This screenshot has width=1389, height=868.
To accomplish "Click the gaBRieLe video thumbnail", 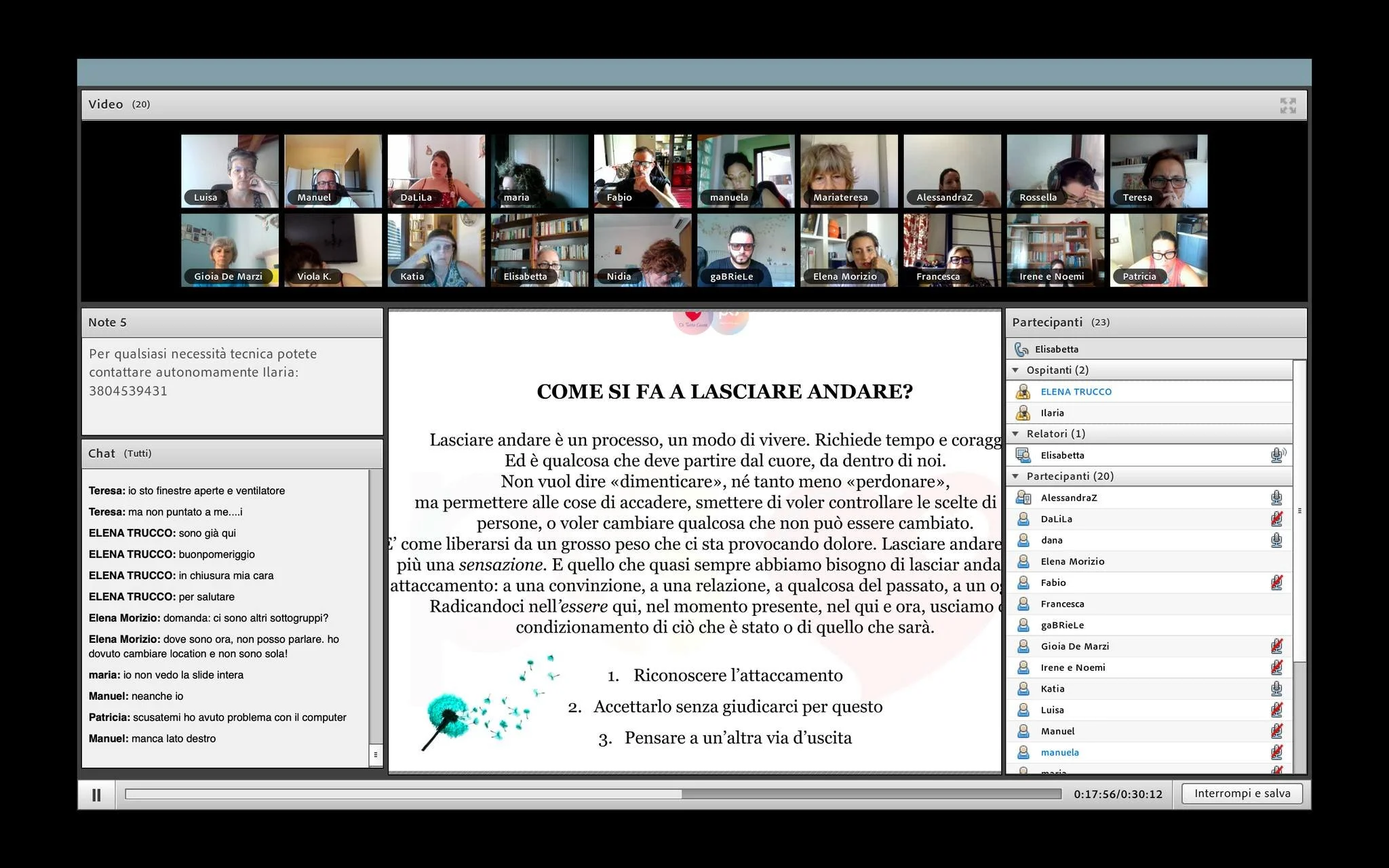I will (745, 250).
